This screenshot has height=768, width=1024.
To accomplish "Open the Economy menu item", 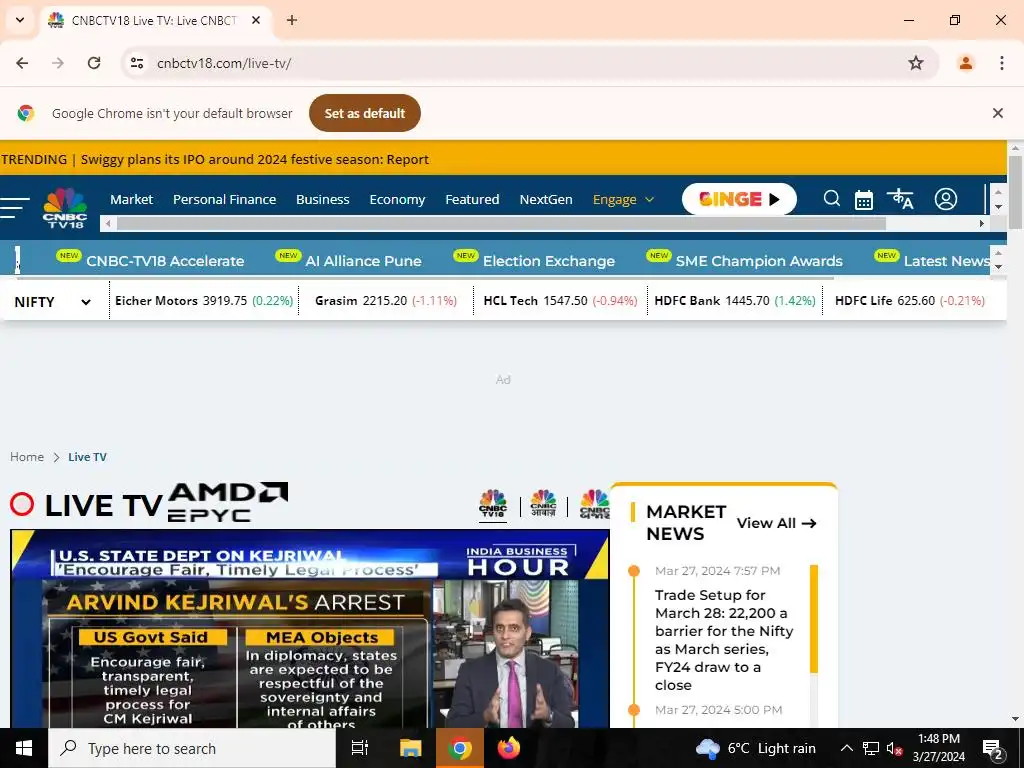I will click(x=397, y=199).
